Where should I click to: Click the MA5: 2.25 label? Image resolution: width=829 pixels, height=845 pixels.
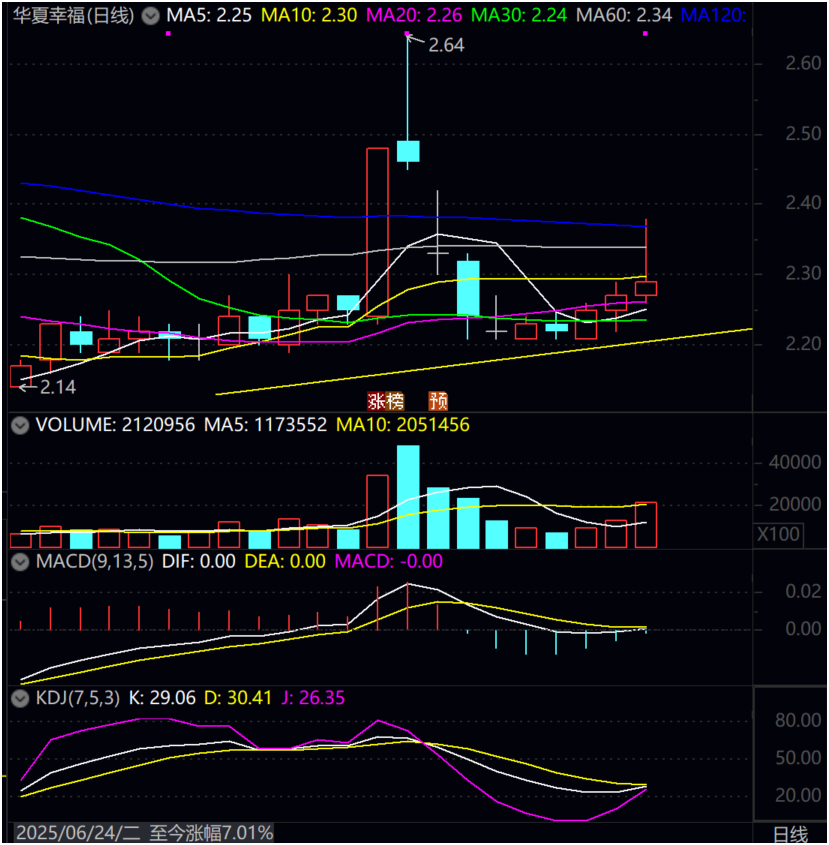pos(209,16)
